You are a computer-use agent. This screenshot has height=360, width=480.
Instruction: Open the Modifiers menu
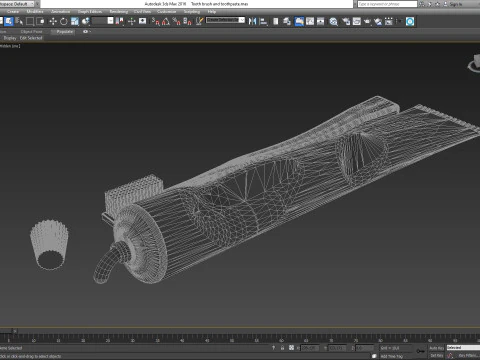(x=35, y=12)
